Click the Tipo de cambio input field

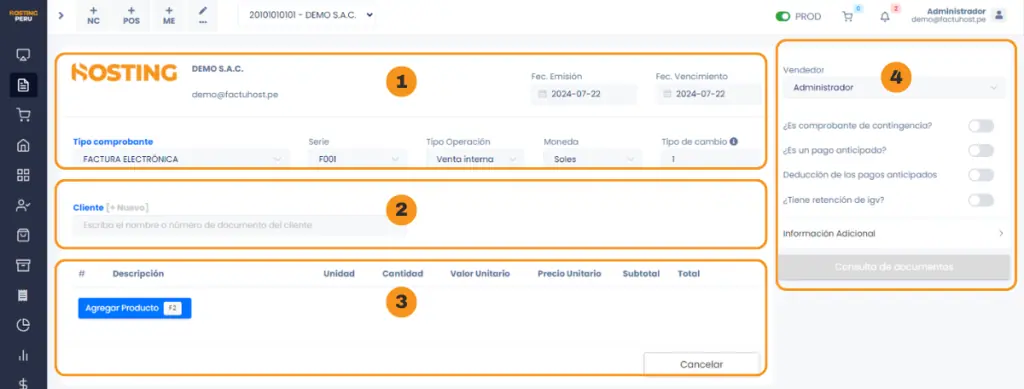(711, 159)
